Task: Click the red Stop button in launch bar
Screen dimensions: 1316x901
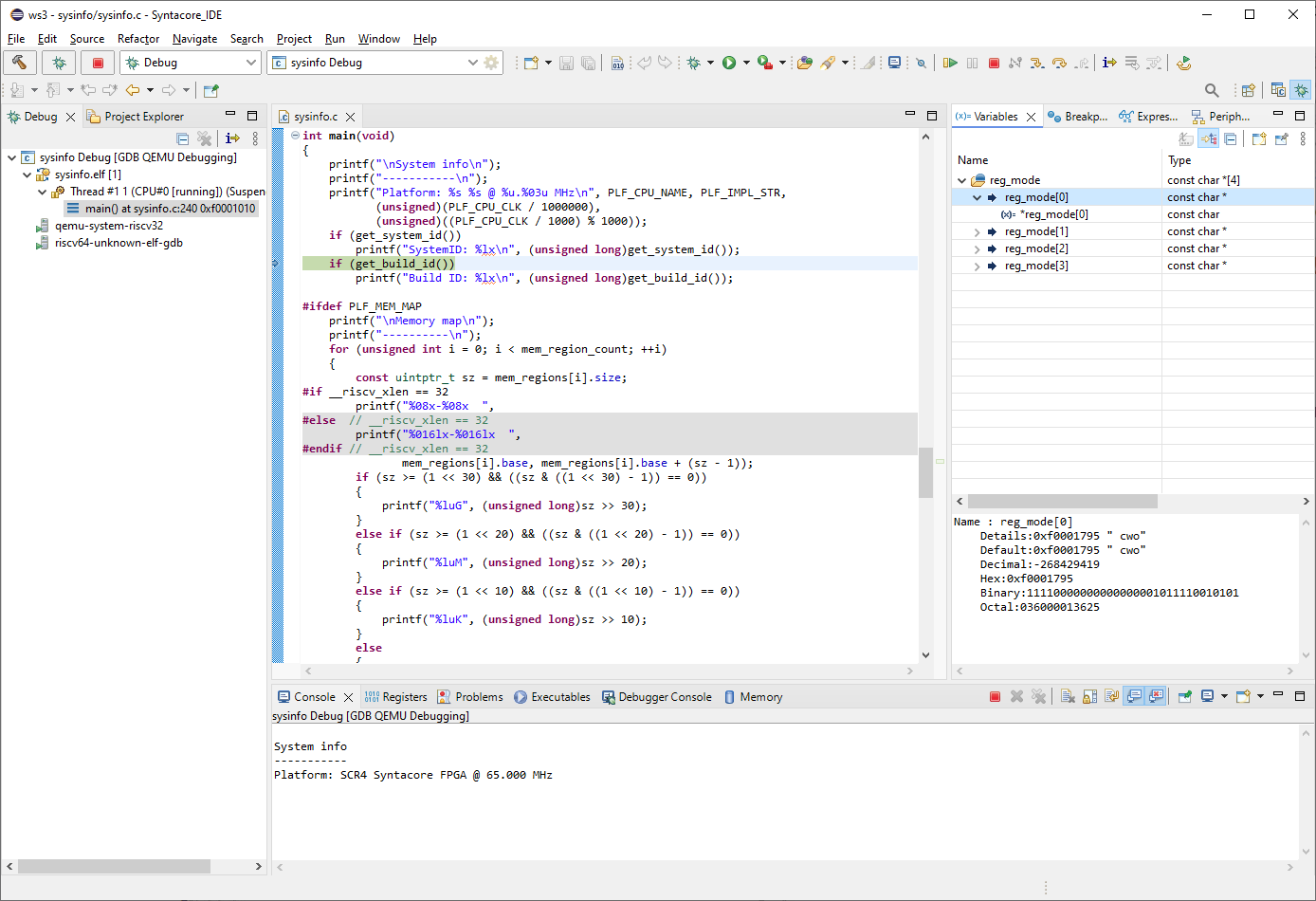Action: tap(98, 63)
